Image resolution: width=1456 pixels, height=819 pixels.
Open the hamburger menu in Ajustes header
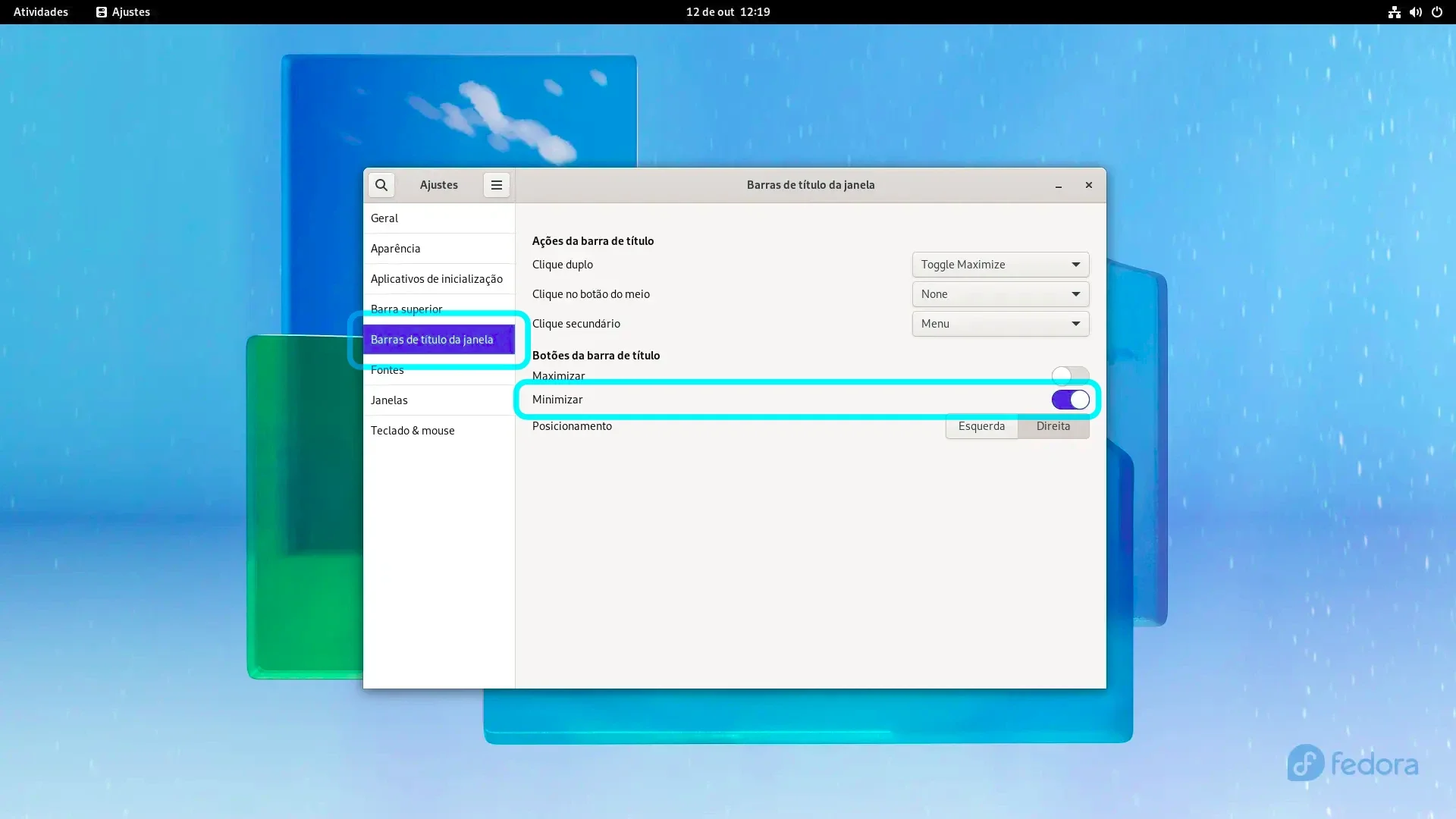[497, 185]
